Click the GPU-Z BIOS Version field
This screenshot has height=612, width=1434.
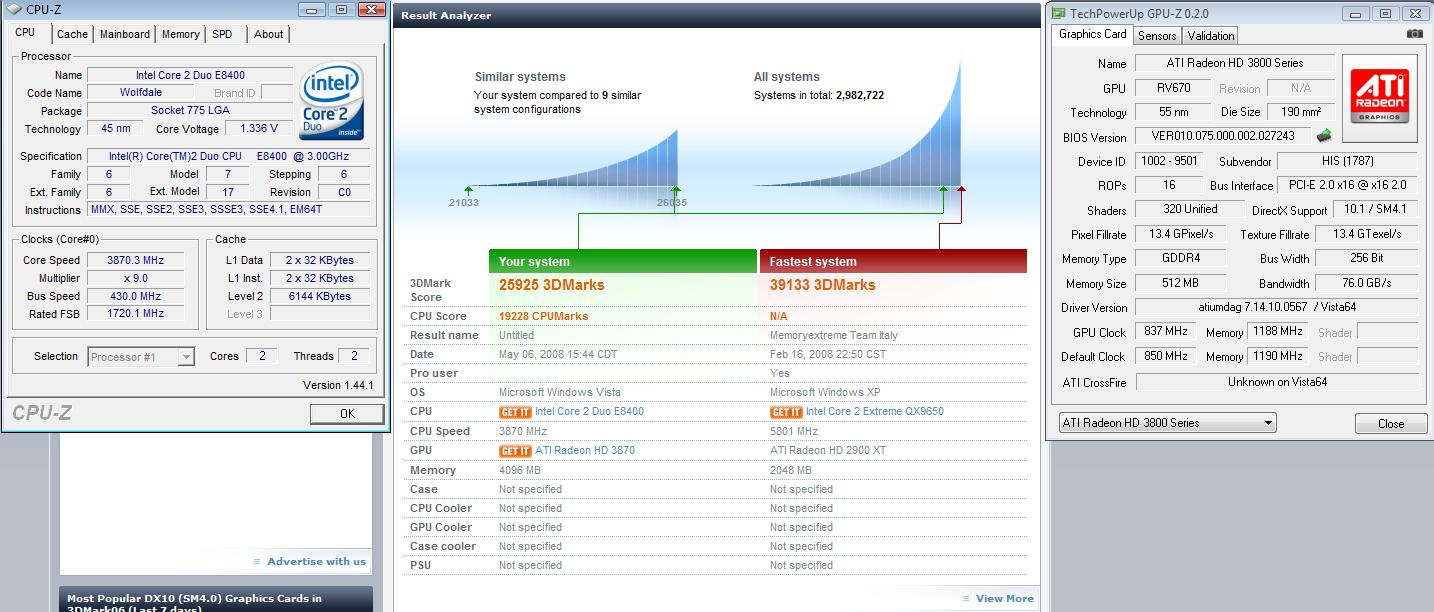[x=1223, y=136]
